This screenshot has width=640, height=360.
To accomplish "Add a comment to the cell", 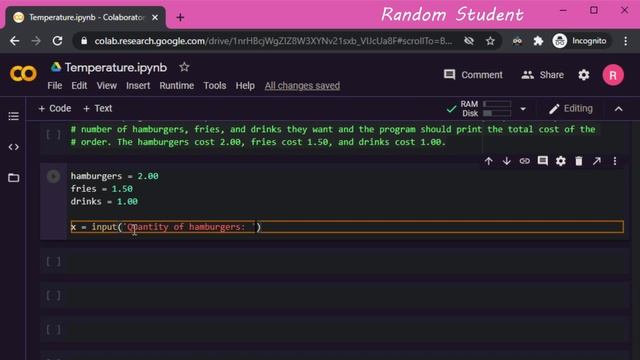I will coord(542,161).
